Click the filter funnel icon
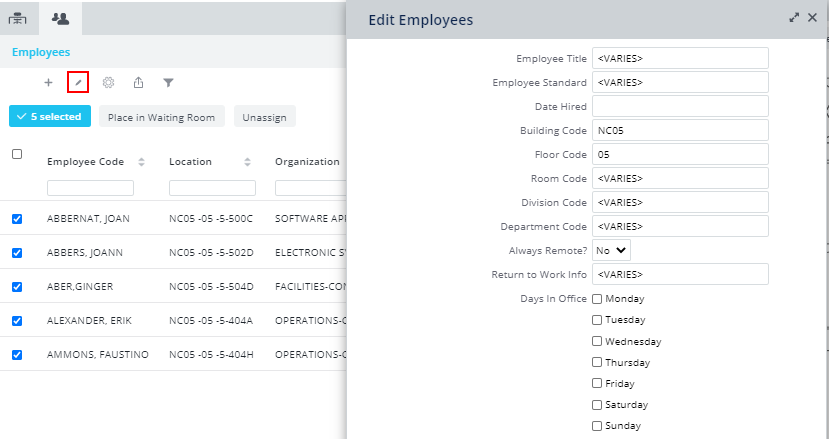The height and width of the screenshot is (439, 829). 168,83
